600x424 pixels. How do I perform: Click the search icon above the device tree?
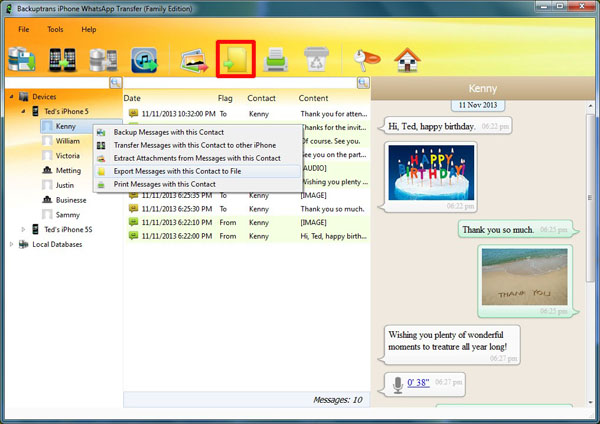click(116, 82)
